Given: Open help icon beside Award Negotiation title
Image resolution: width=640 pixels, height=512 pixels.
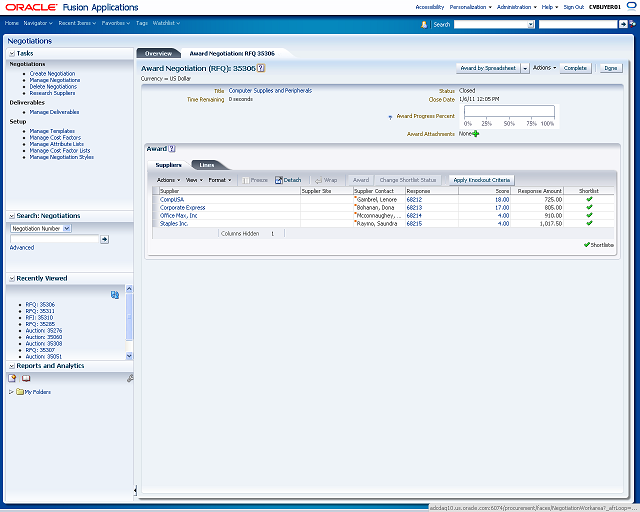Looking at the screenshot, I should pyautogui.click(x=261, y=68).
